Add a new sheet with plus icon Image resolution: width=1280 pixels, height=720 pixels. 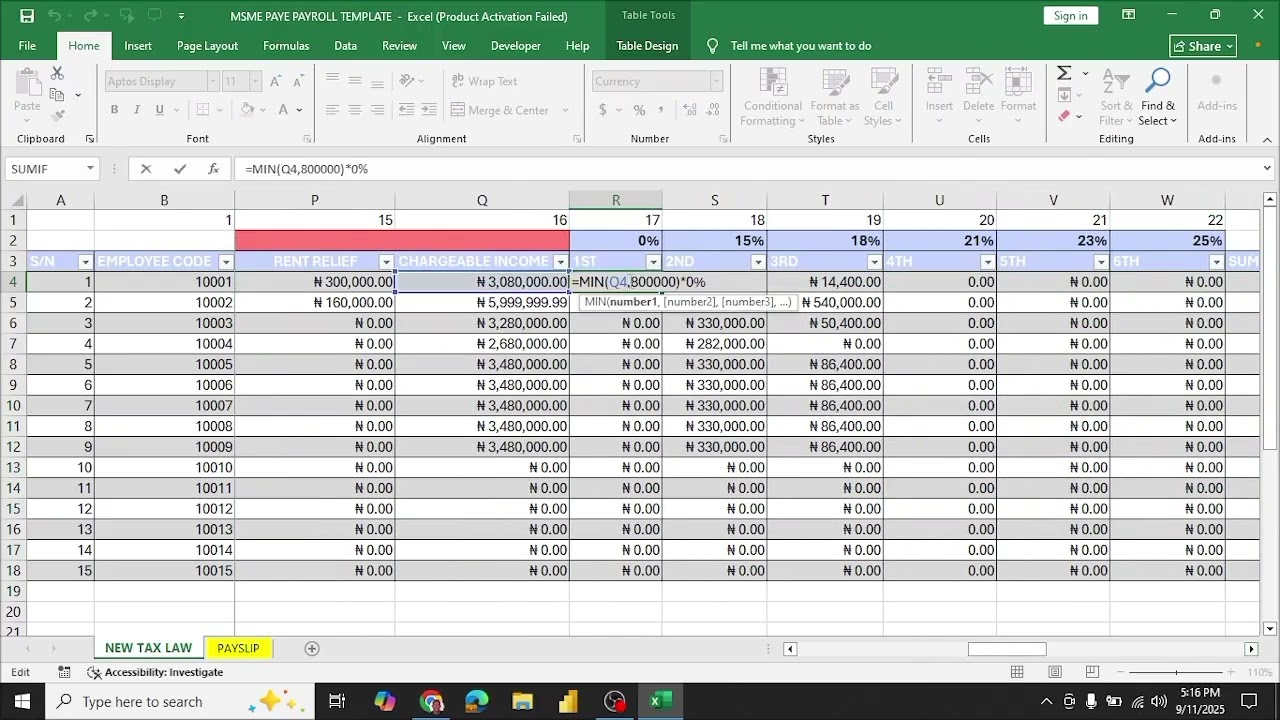pyautogui.click(x=312, y=648)
